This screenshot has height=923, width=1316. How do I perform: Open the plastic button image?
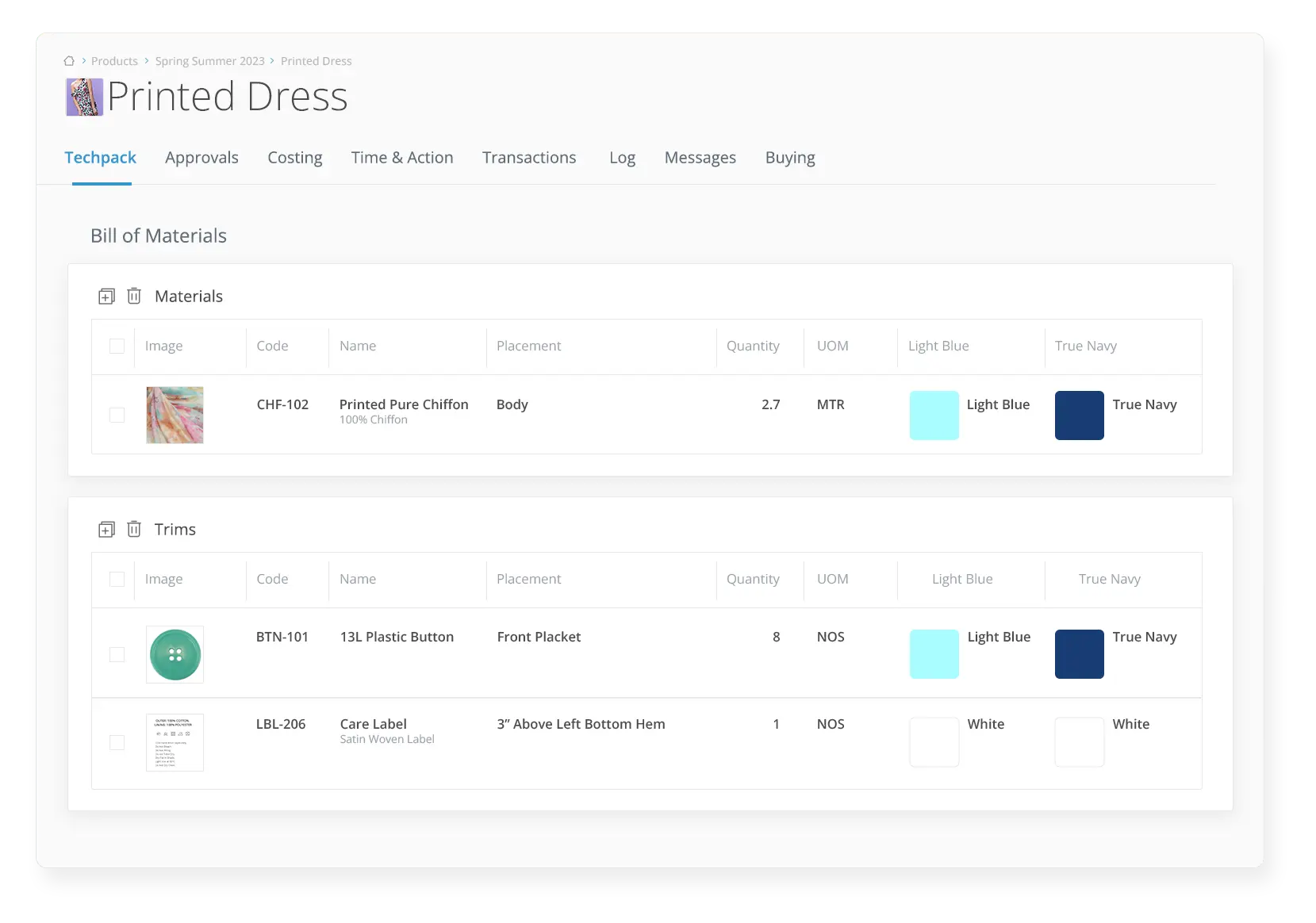[x=175, y=654]
